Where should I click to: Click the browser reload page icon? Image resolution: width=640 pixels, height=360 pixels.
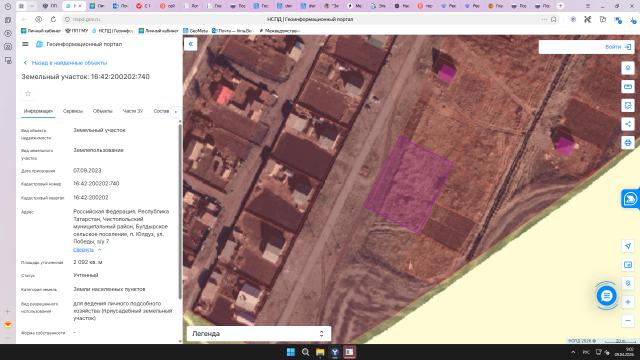[x=53, y=19]
